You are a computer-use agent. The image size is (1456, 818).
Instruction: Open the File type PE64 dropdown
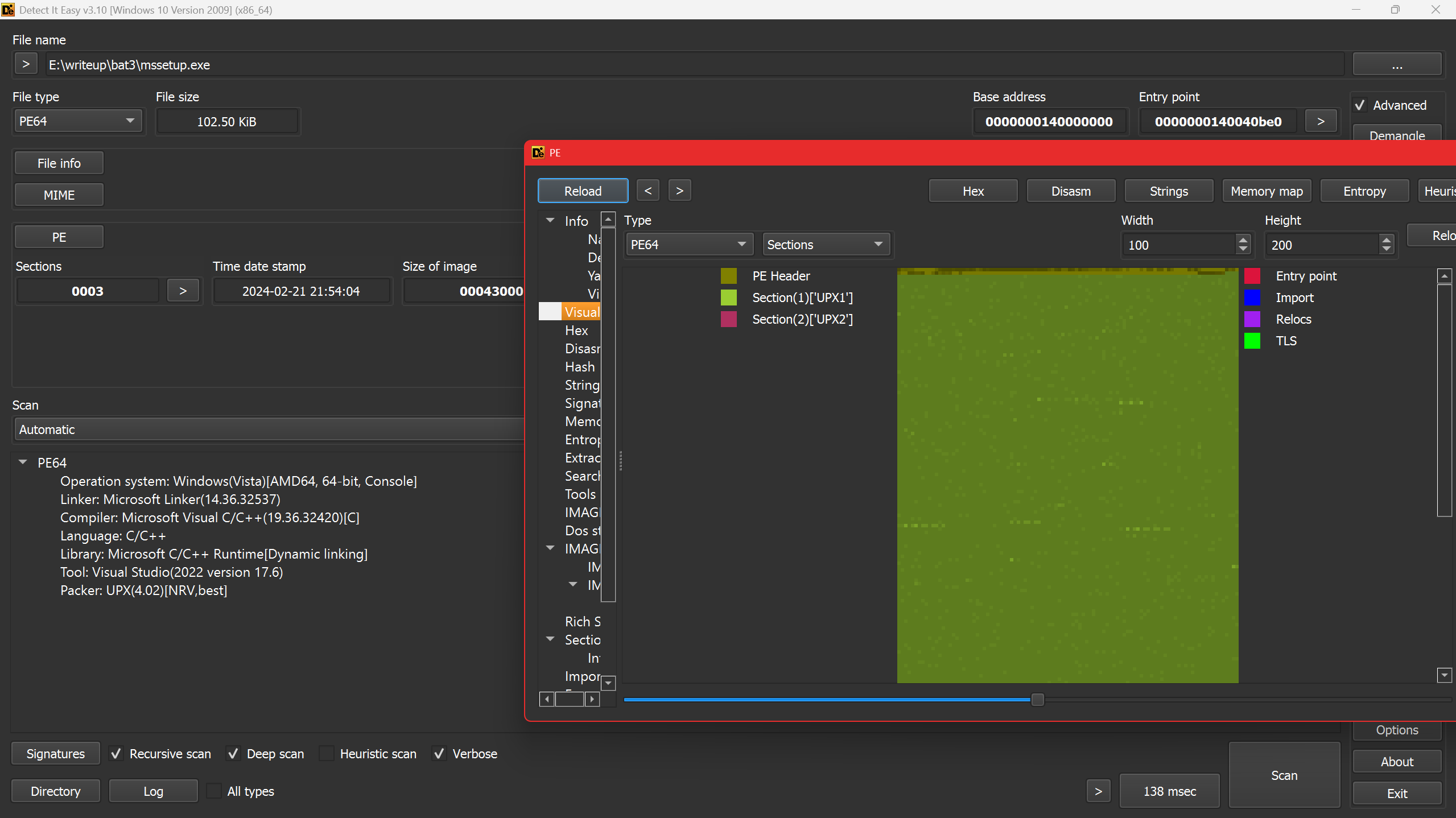(77, 121)
